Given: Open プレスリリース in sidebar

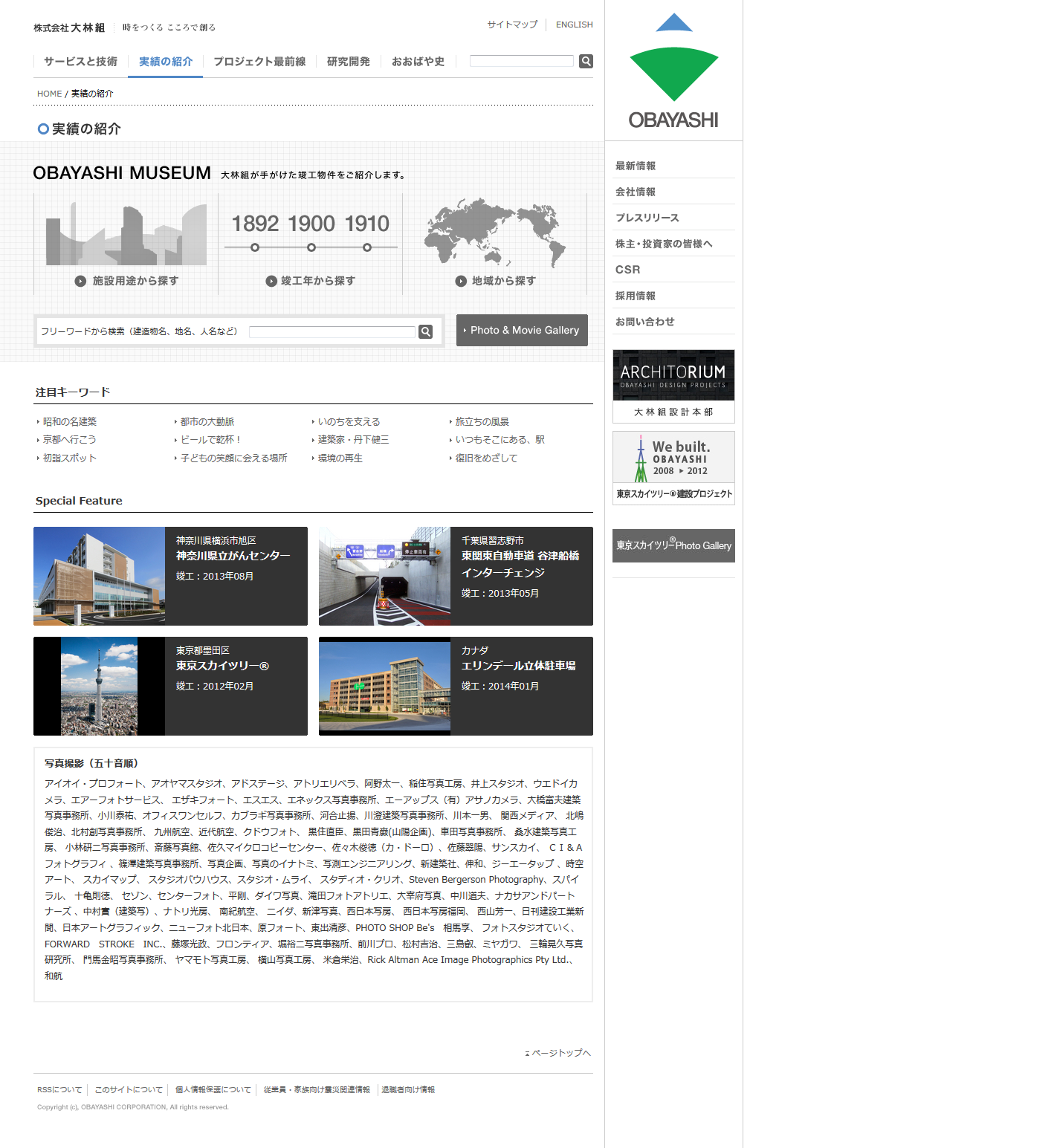Looking at the screenshot, I should coord(647,218).
